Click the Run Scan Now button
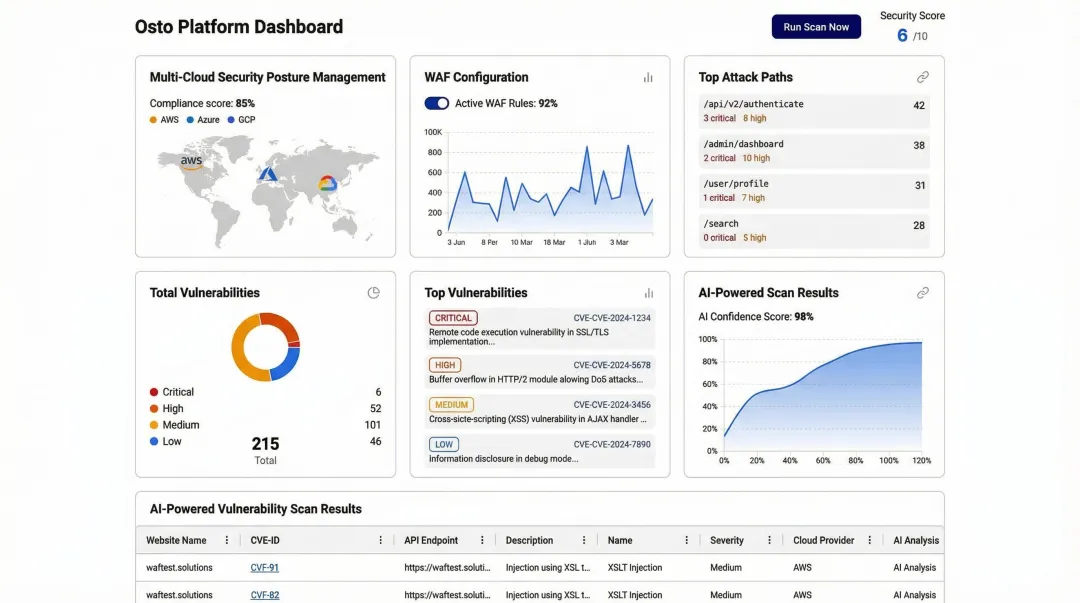Viewport: 1080px width, 603px height. [x=816, y=26]
